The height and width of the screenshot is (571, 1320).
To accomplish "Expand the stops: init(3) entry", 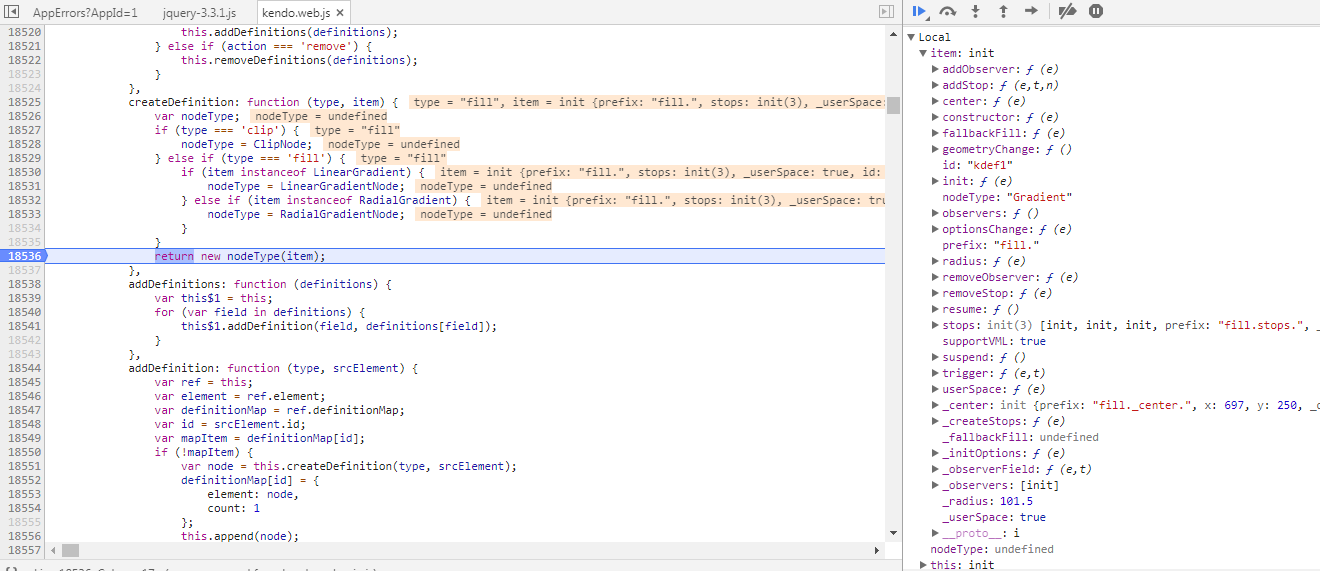I will (x=935, y=325).
